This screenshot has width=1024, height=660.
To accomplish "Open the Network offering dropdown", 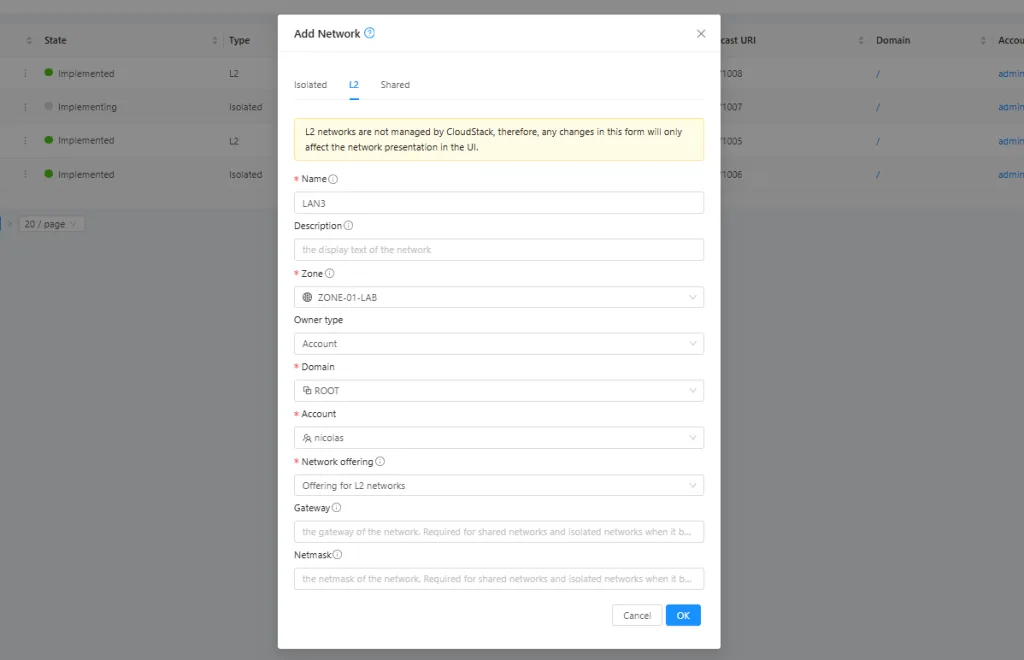I will [498, 486].
